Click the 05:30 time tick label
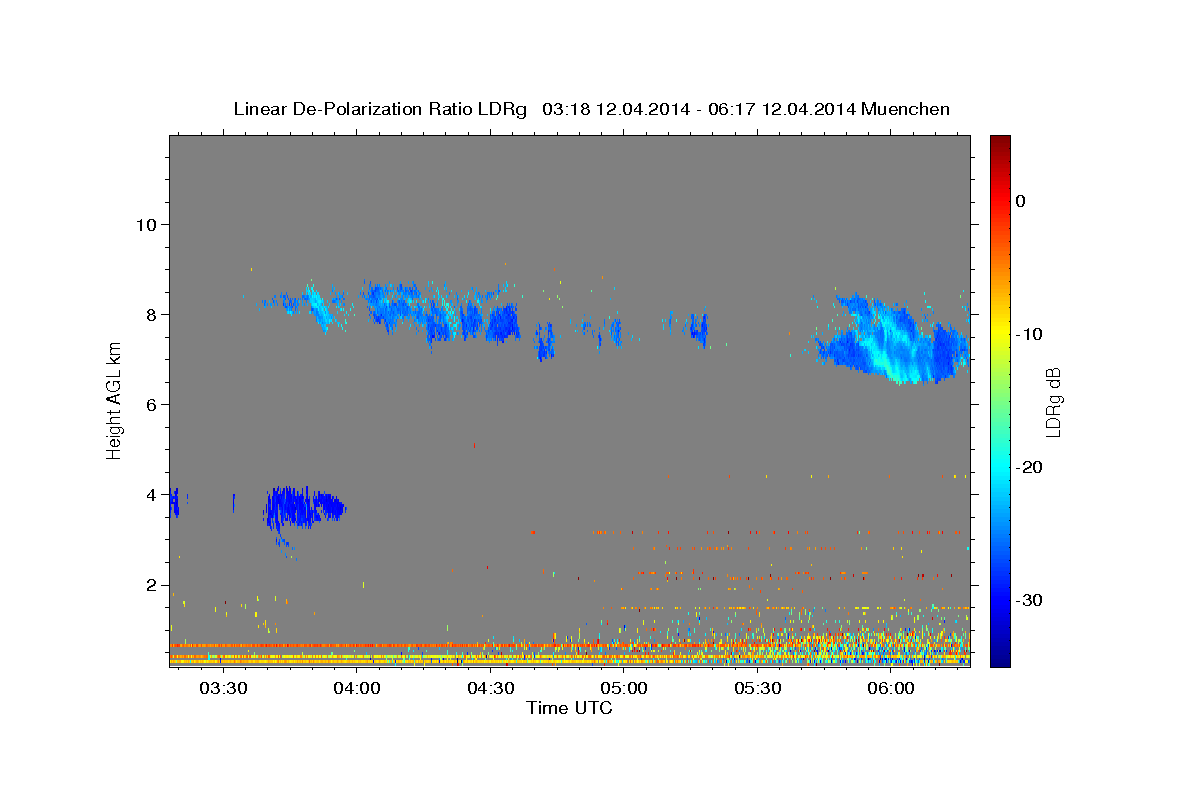 click(x=757, y=688)
